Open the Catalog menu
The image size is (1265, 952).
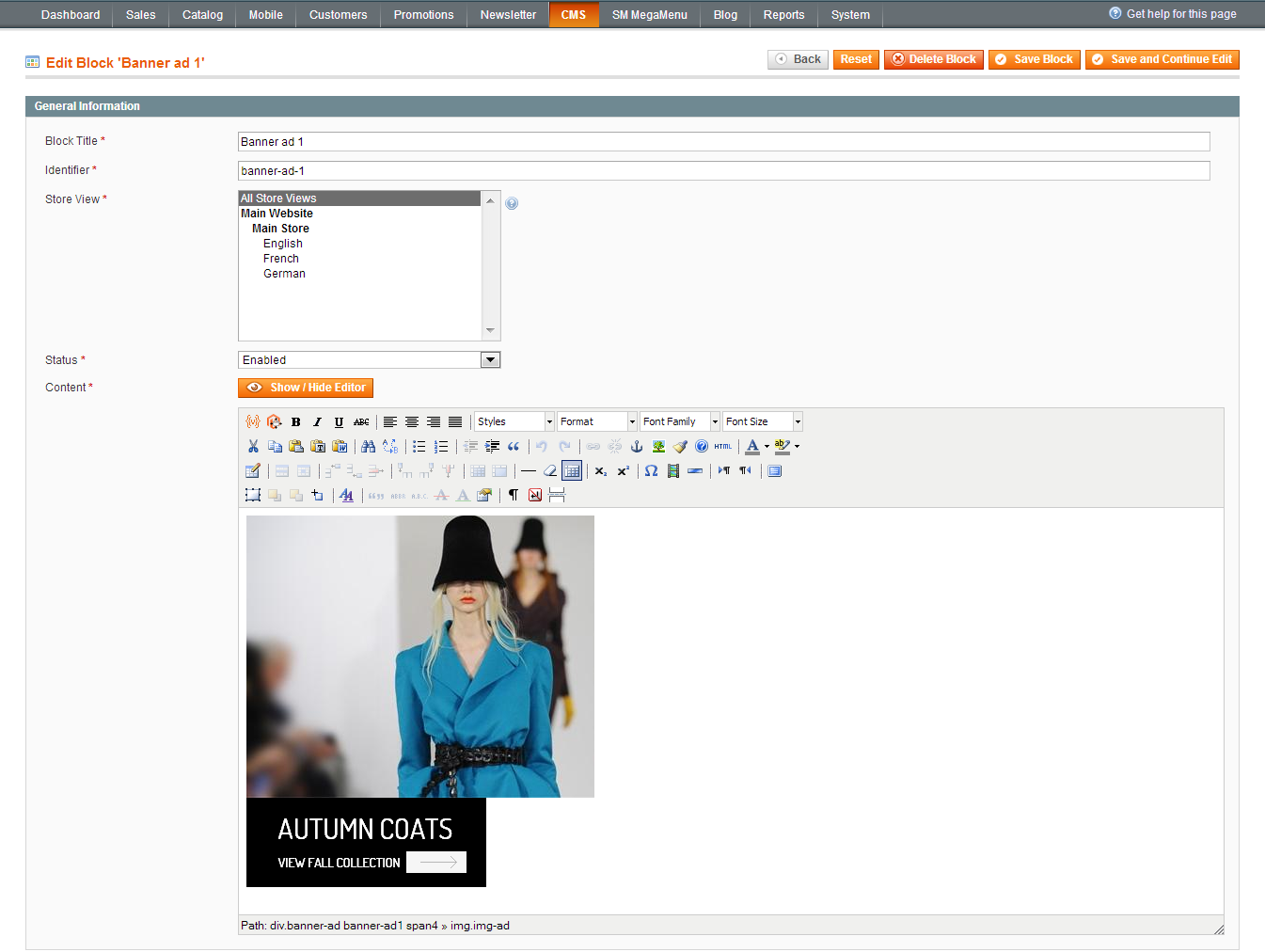point(202,15)
